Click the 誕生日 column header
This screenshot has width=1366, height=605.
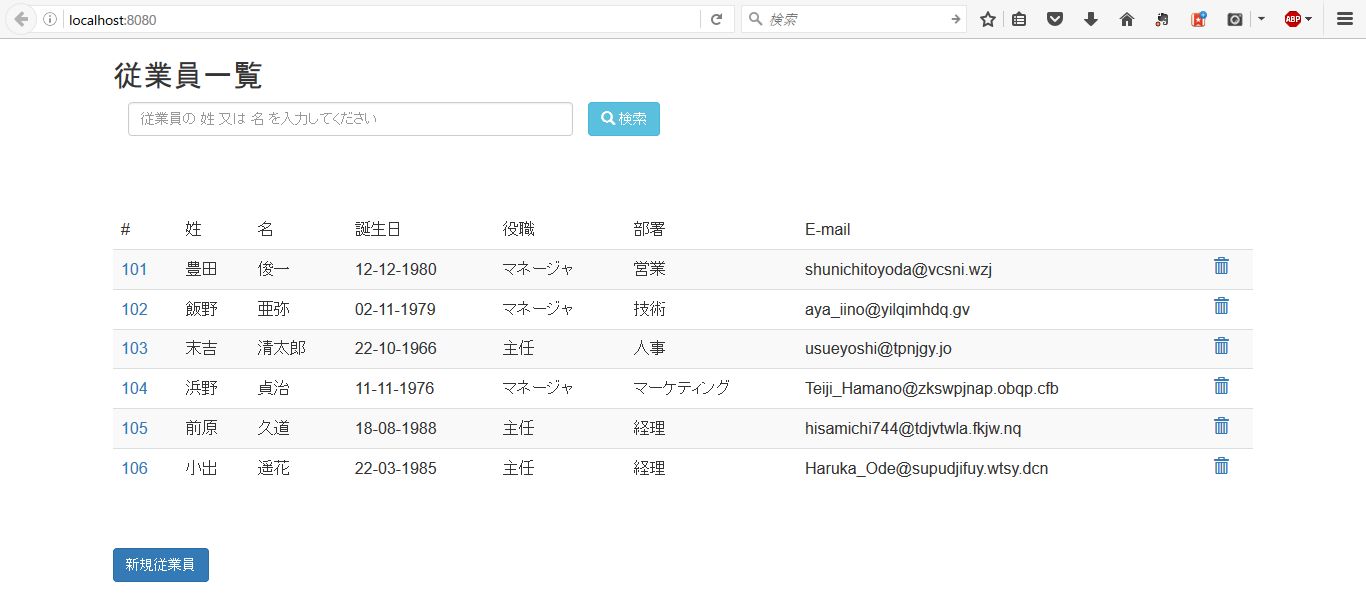pos(378,229)
